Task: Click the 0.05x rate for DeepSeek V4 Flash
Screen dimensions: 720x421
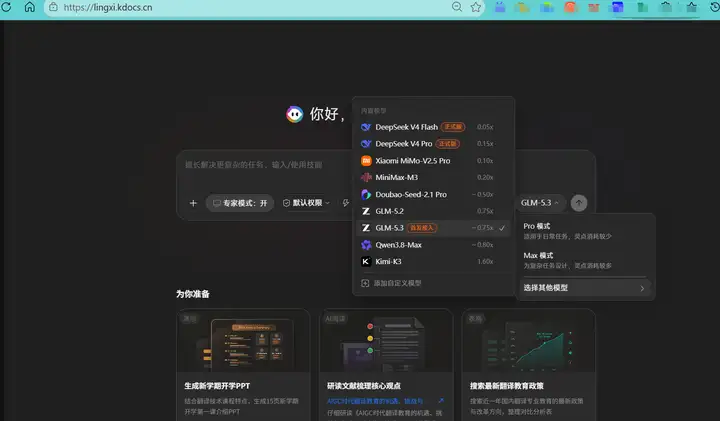Action: [485, 127]
